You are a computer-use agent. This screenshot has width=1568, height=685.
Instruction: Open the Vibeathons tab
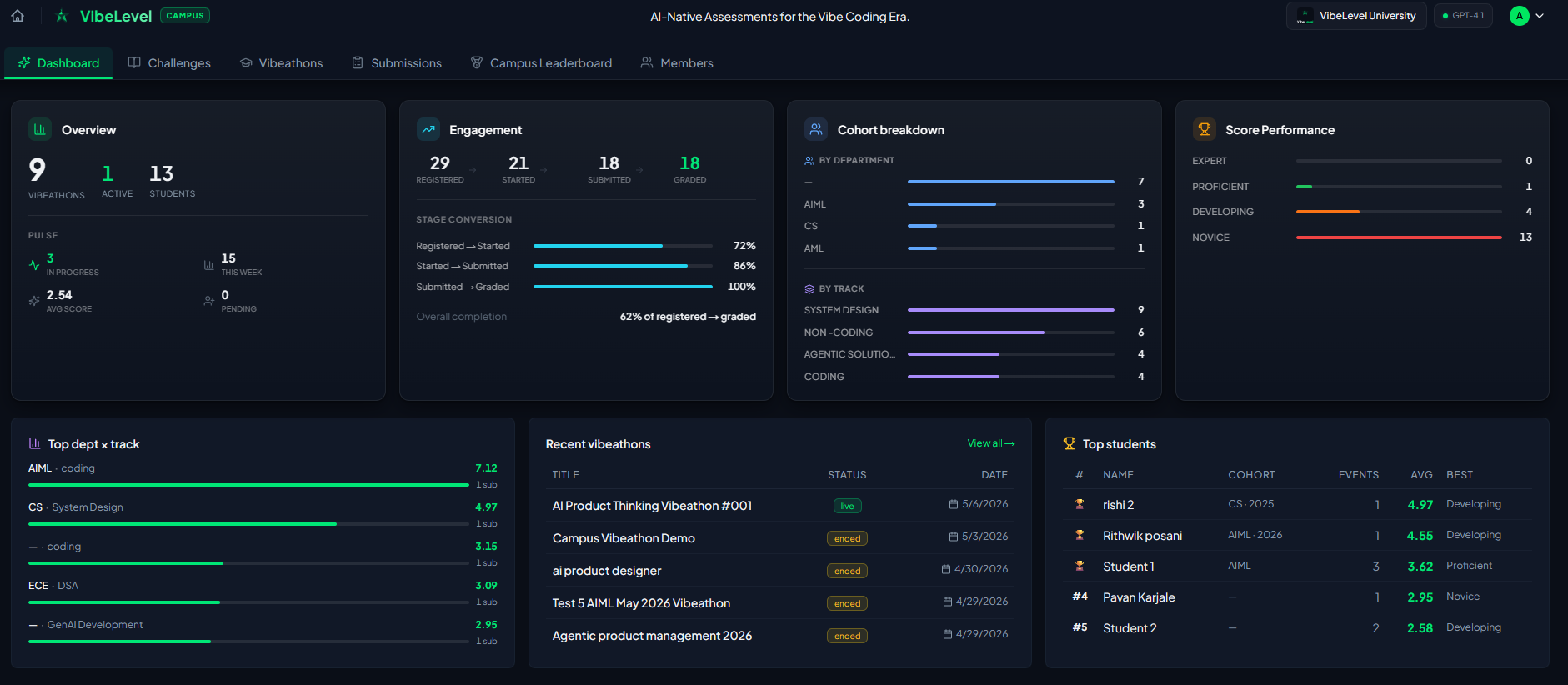click(282, 63)
